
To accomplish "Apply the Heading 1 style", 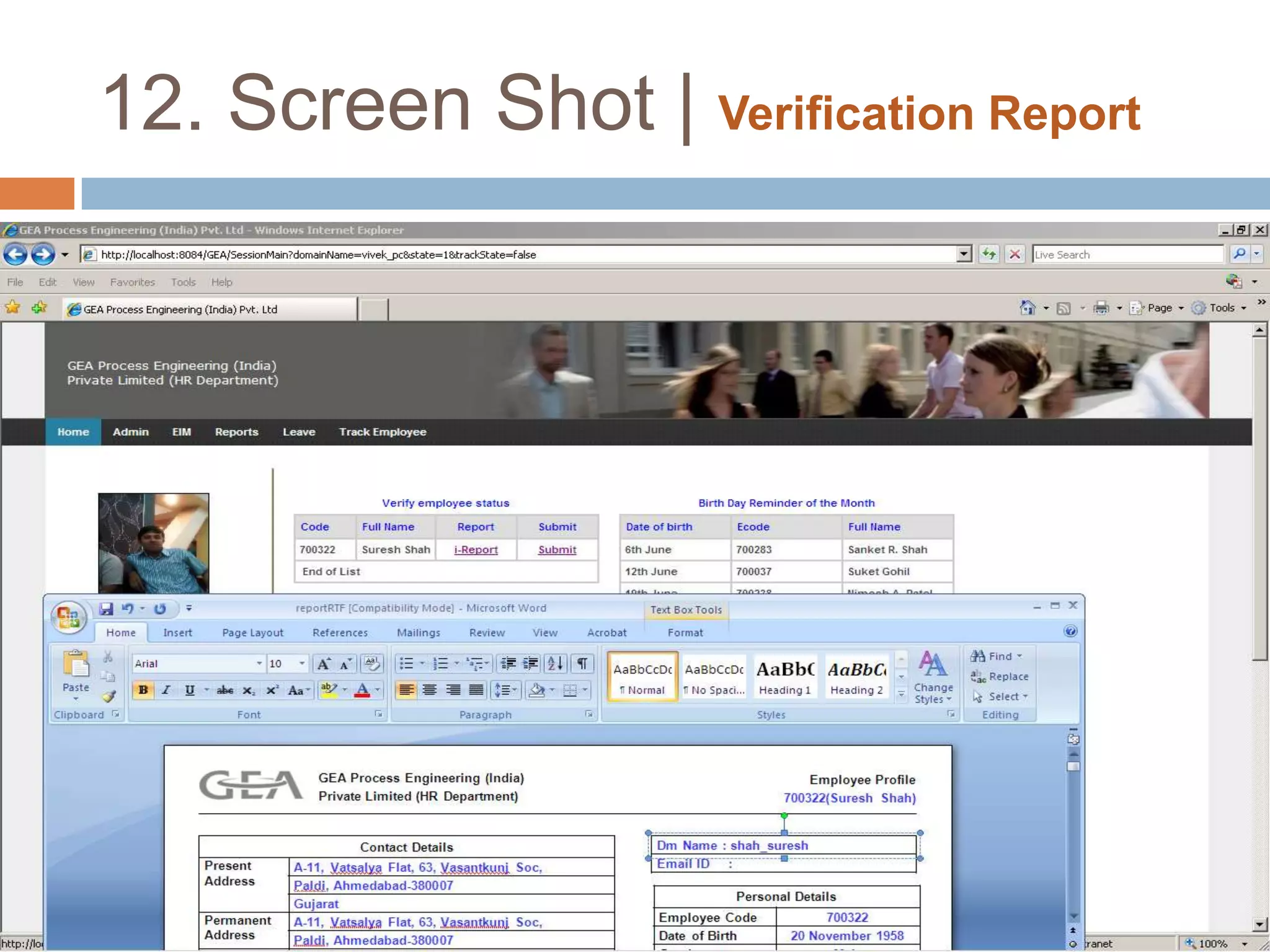I will pyautogui.click(x=785, y=677).
